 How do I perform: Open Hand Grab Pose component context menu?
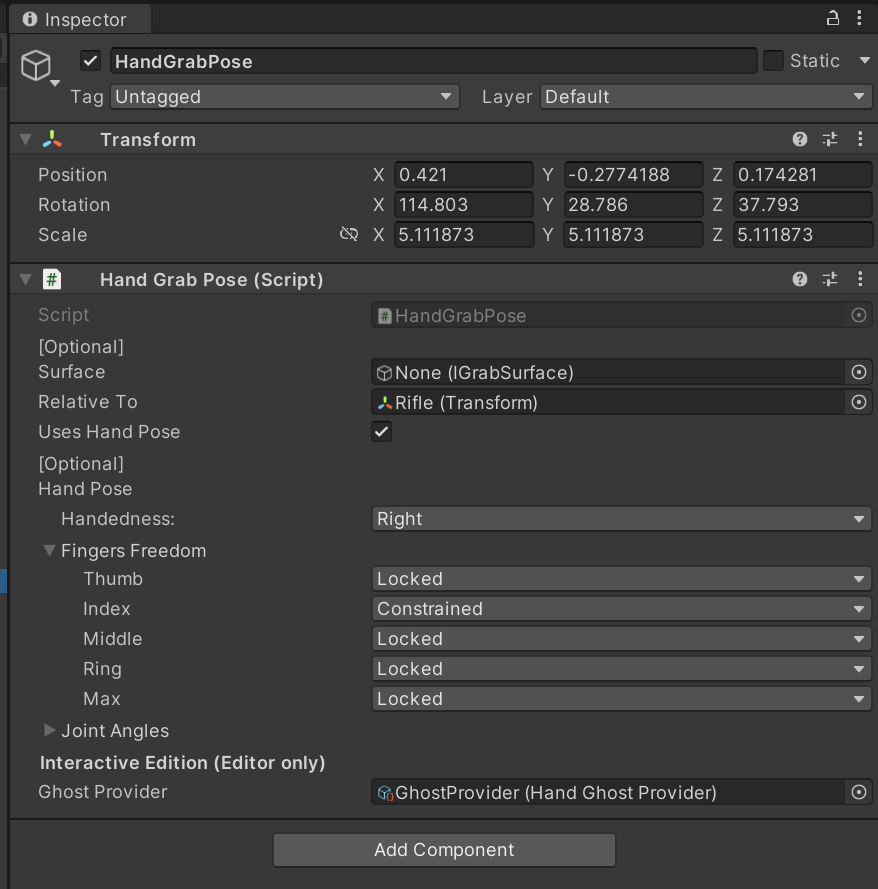[860, 279]
